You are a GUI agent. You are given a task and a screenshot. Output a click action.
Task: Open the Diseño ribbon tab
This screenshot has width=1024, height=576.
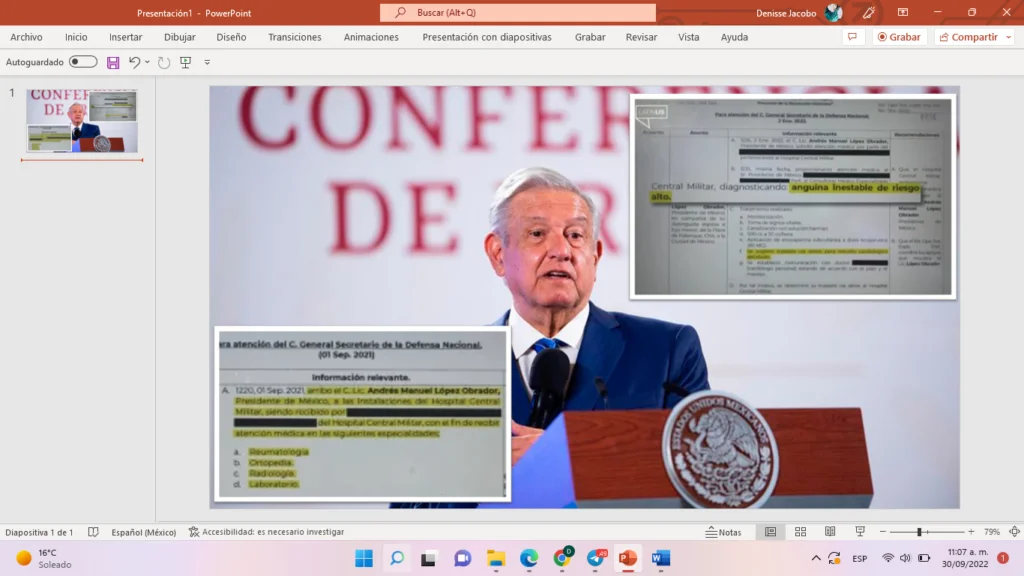pyautogui.click(x=231, y=37)
